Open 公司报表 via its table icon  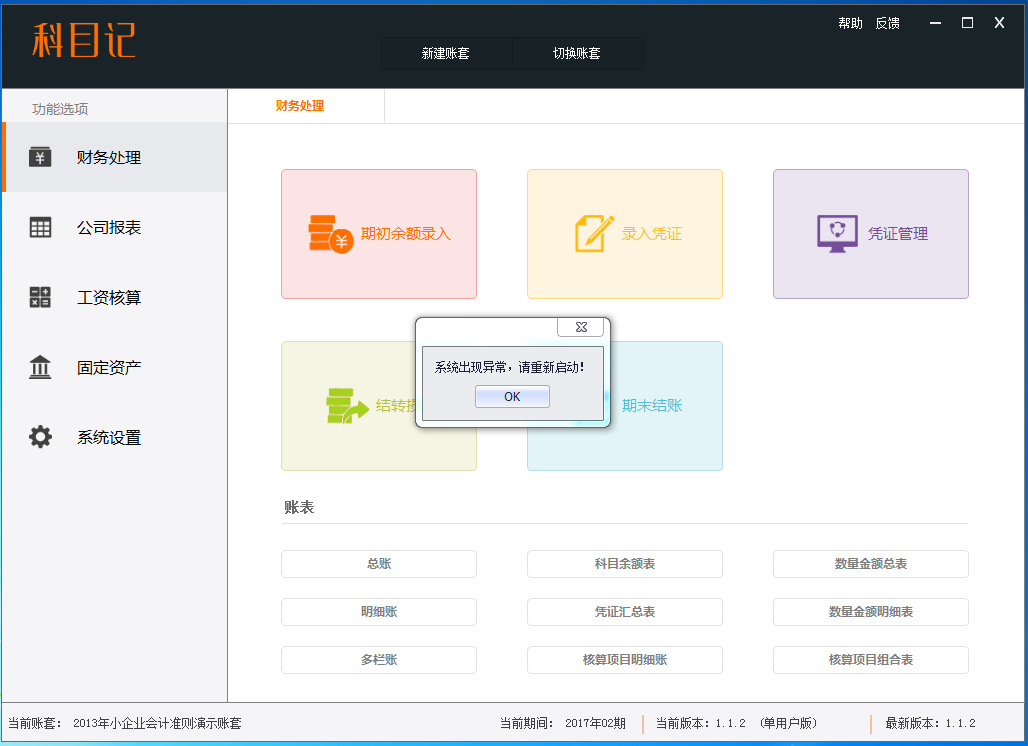point(40,227)
